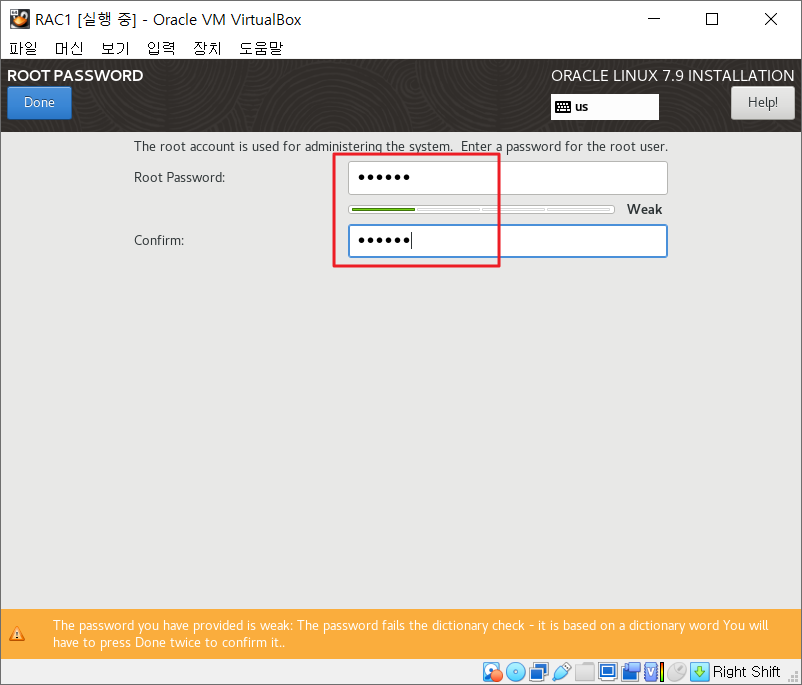This screenshot has width=802, height=685.
Task: Minimize the VirtualBox window
Action: 654,19
